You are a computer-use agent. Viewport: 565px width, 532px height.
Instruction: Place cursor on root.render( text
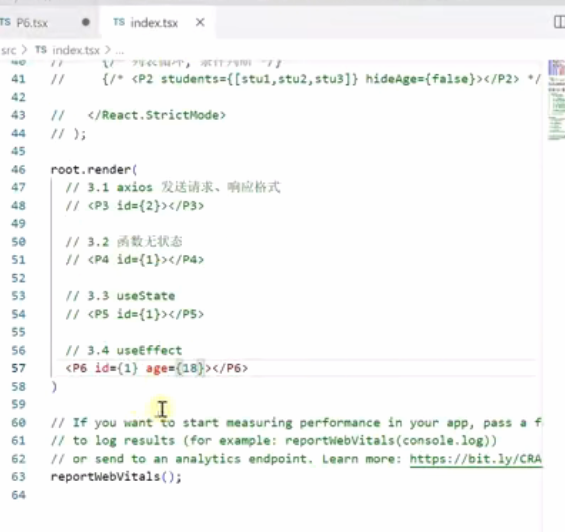pos(94,169)
